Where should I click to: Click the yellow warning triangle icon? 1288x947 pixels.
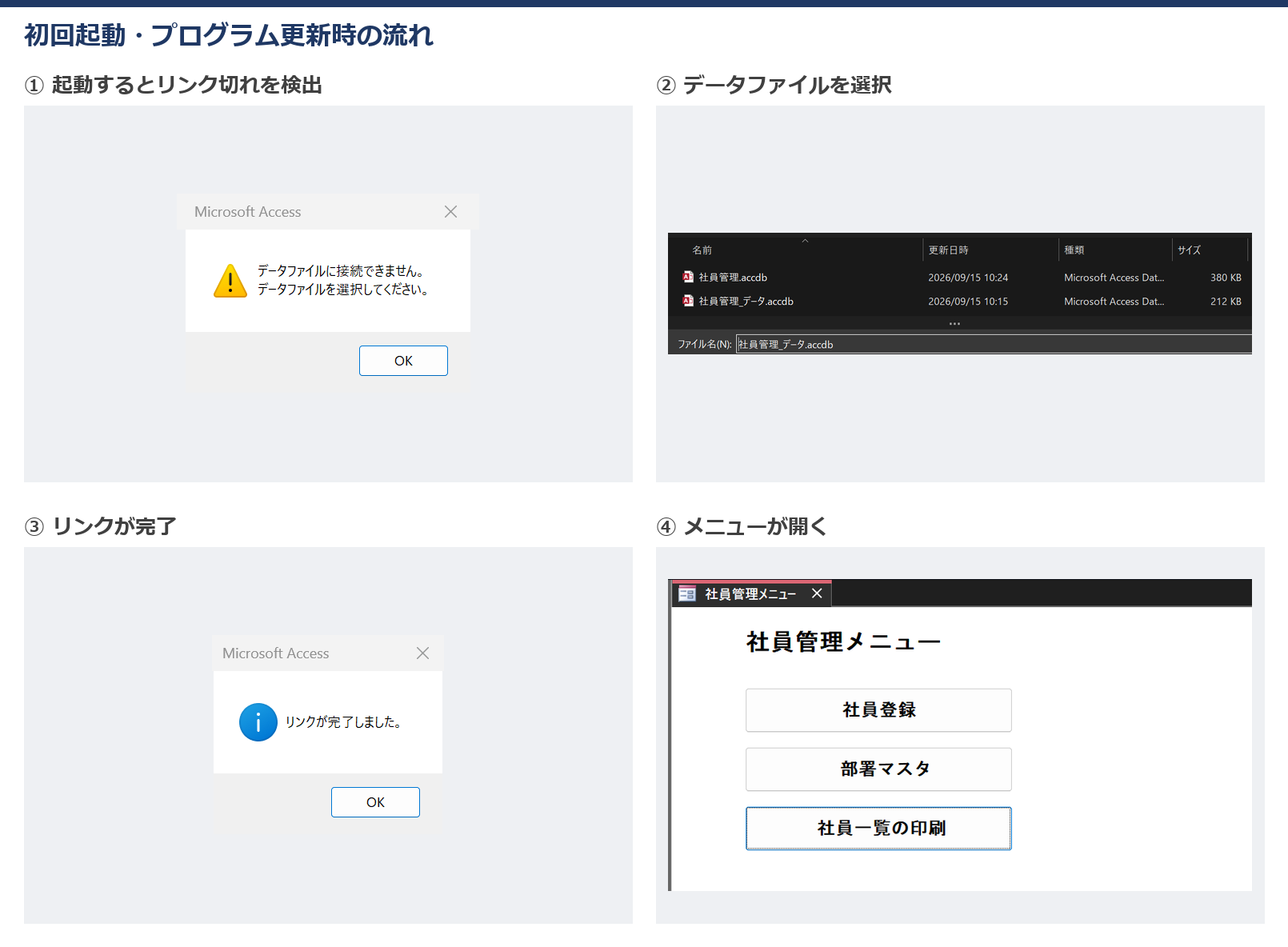pyautogui.click(x=230, y=281)
